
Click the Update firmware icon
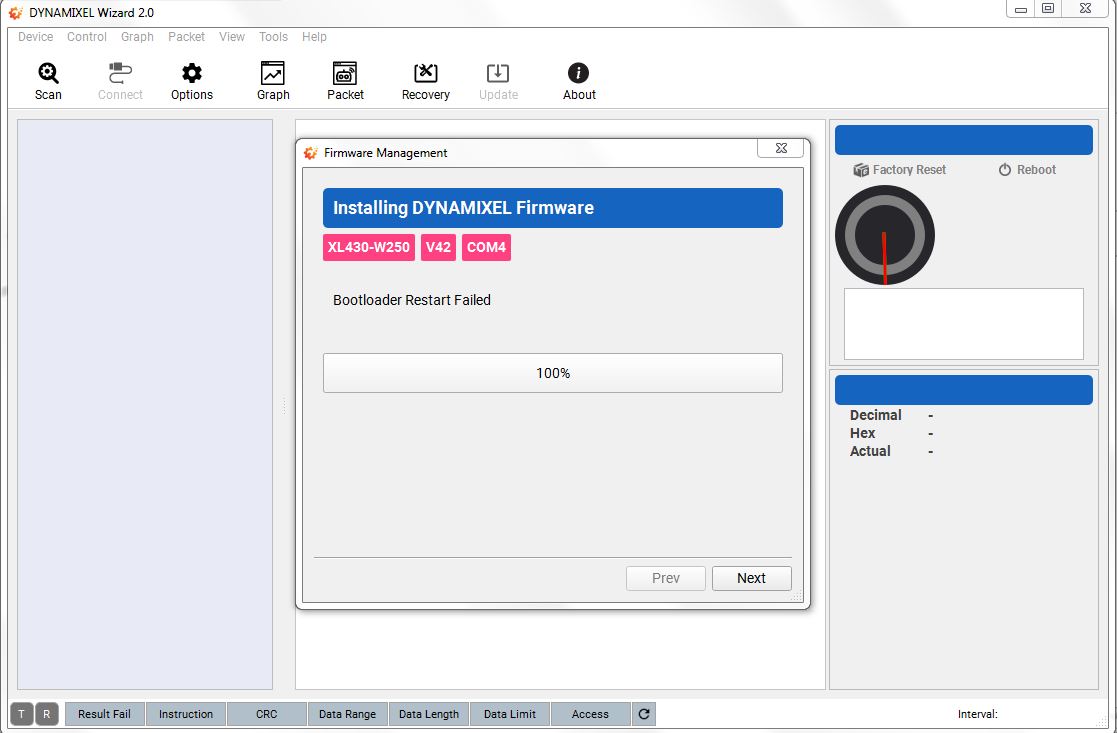pos(498,73)
